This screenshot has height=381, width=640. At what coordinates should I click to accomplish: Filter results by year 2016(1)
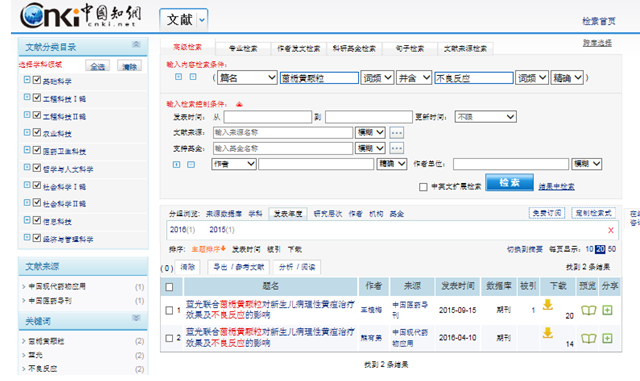(182, 230)
